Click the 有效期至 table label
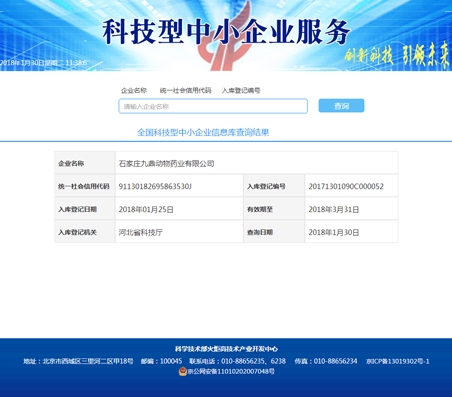Viewport: 452px width, 397px height. 260,209
